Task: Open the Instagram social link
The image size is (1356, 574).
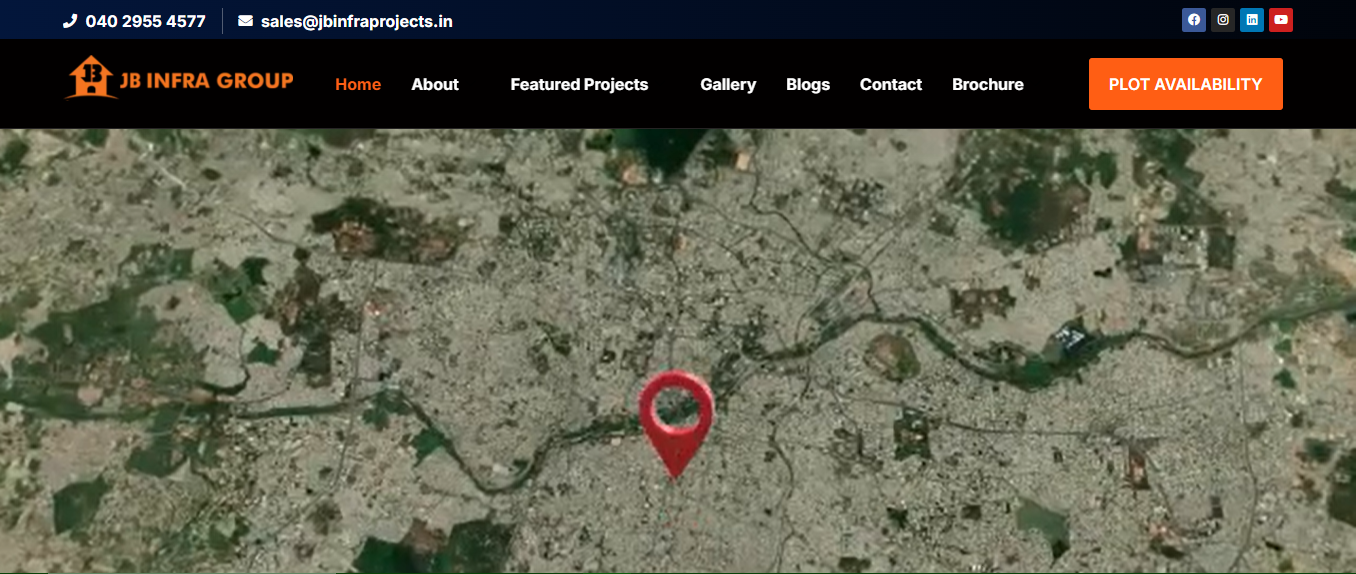Action: 1222,20
